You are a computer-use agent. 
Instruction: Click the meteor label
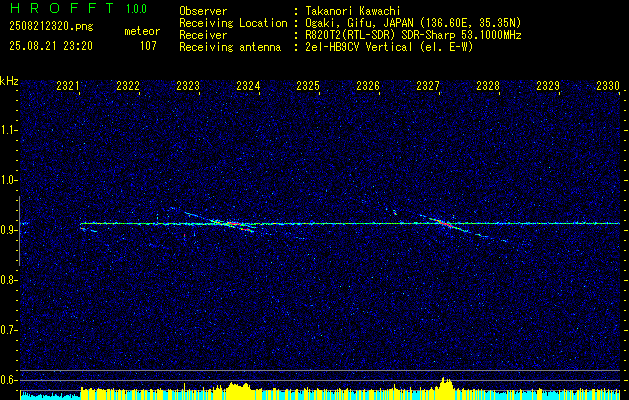click(142, 31)
